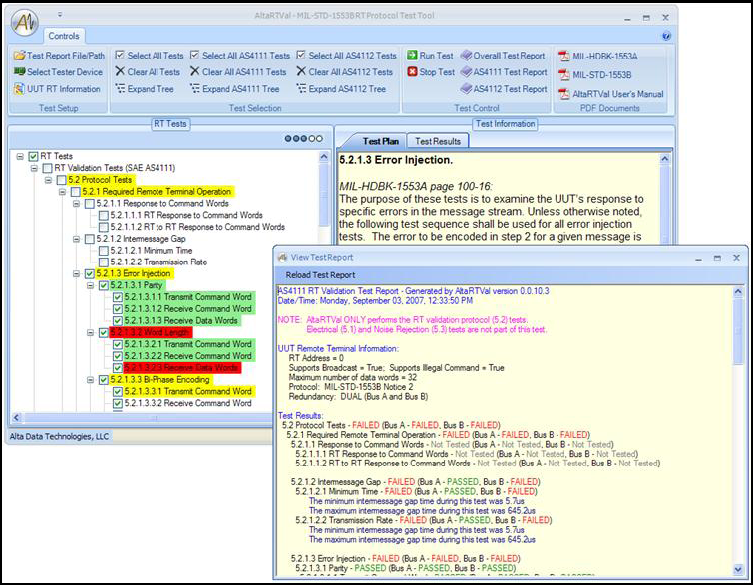Screen dimensions: 753x585
Task: Uncheck 5.2.1.3.3 Bi-Phase Encoding checkbox
Action: pyautogui.click(x=104, y=380)
